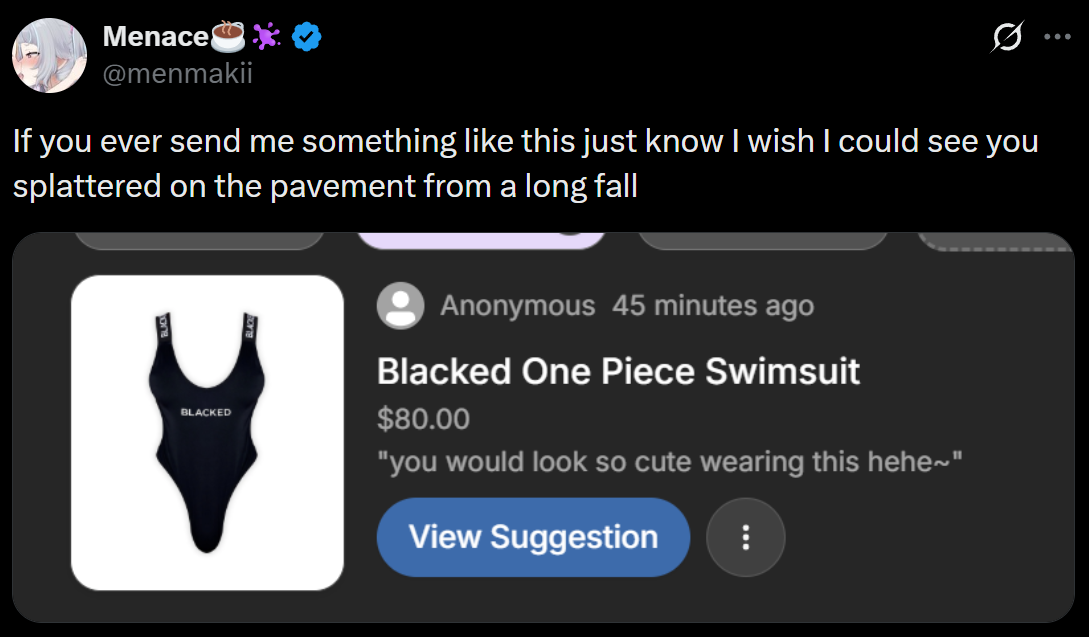Open the Grok slashed-circle icon on the post
Viewport: 1089px width, 637px height.
coord(1007,36)
